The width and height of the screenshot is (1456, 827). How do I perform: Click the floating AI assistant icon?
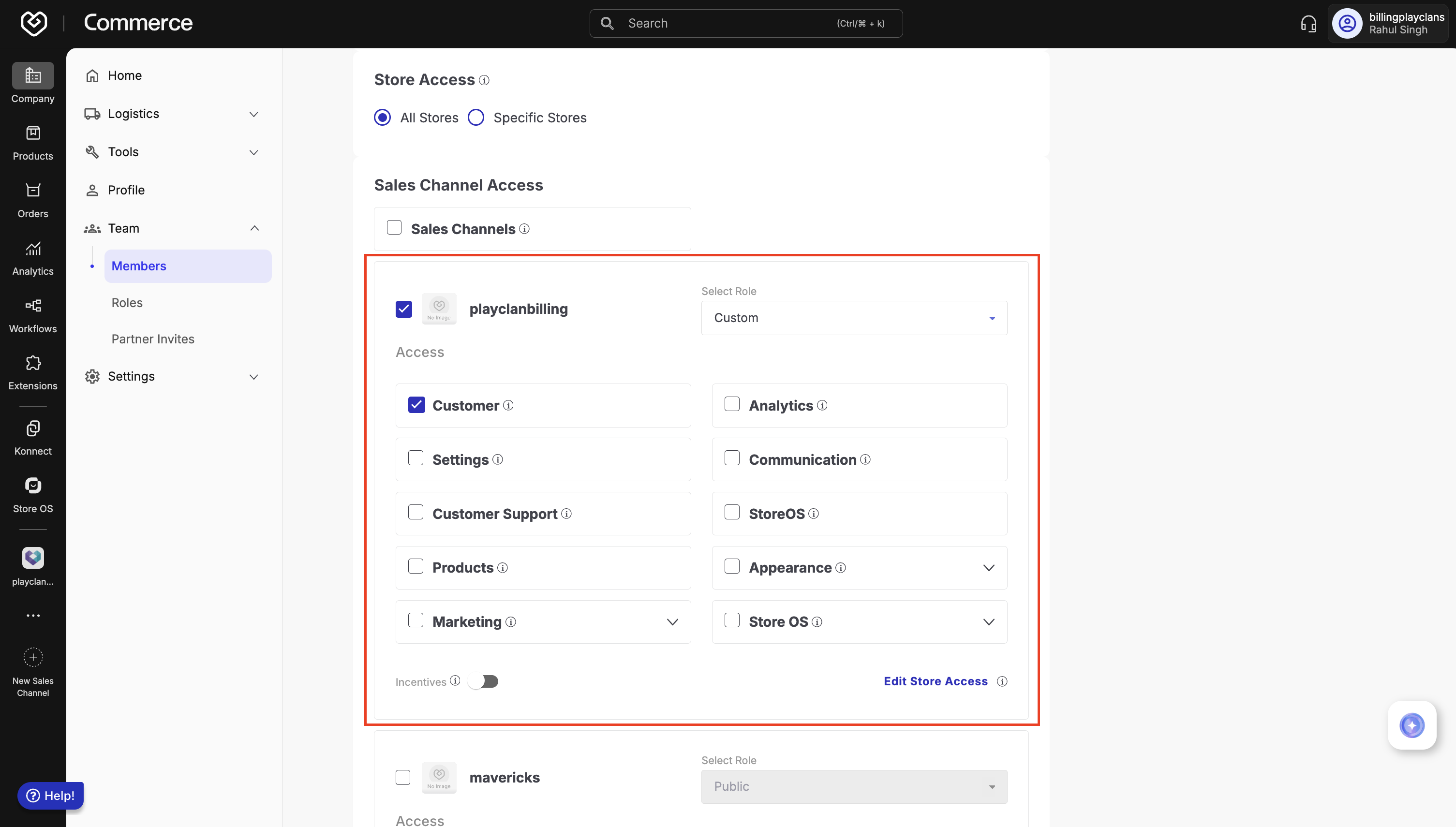(1411, 725)
